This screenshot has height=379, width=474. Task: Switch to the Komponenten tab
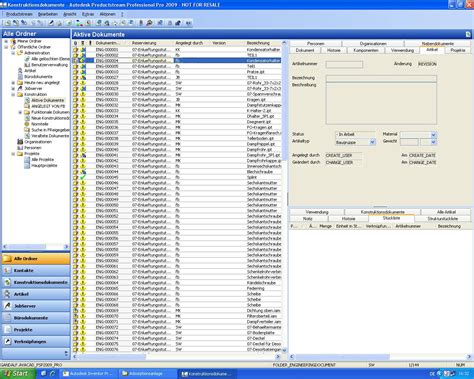pyautogui.click(x=366, y=50)
